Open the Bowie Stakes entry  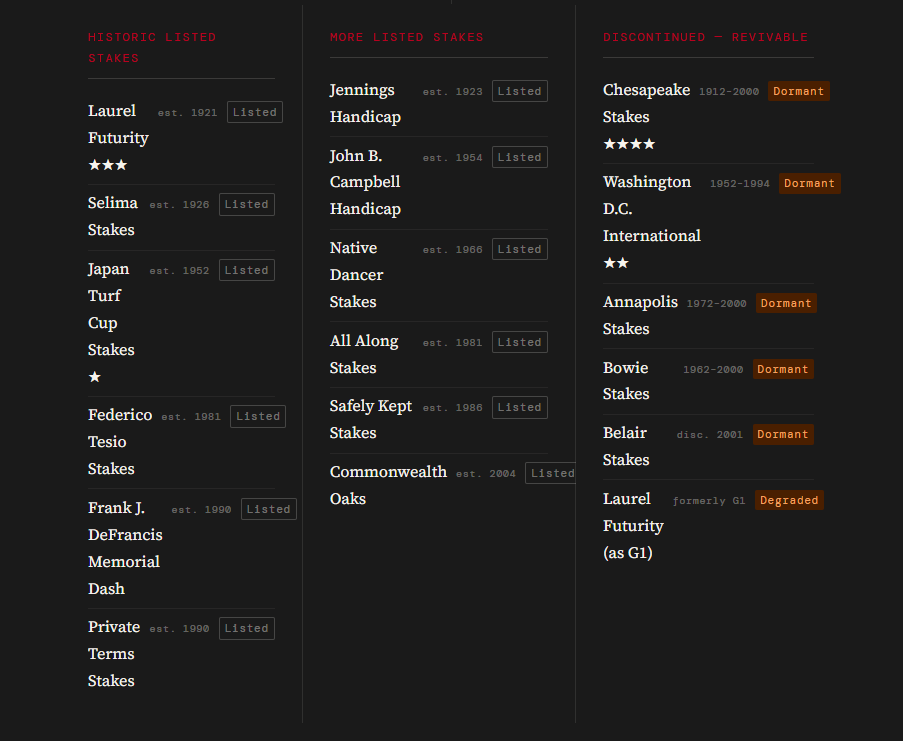(626, 381)
